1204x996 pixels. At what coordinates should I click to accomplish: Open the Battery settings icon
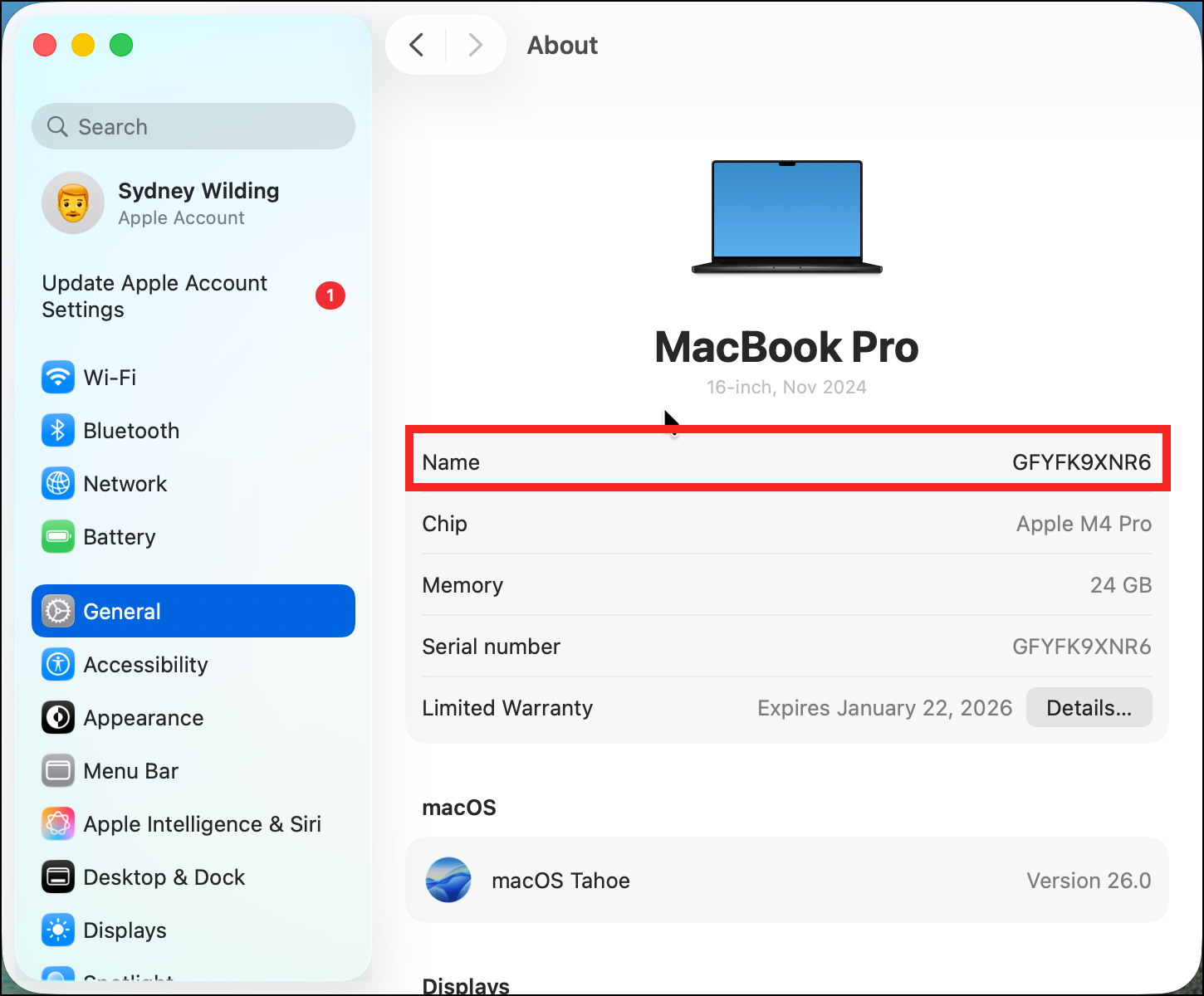(57, 537)
